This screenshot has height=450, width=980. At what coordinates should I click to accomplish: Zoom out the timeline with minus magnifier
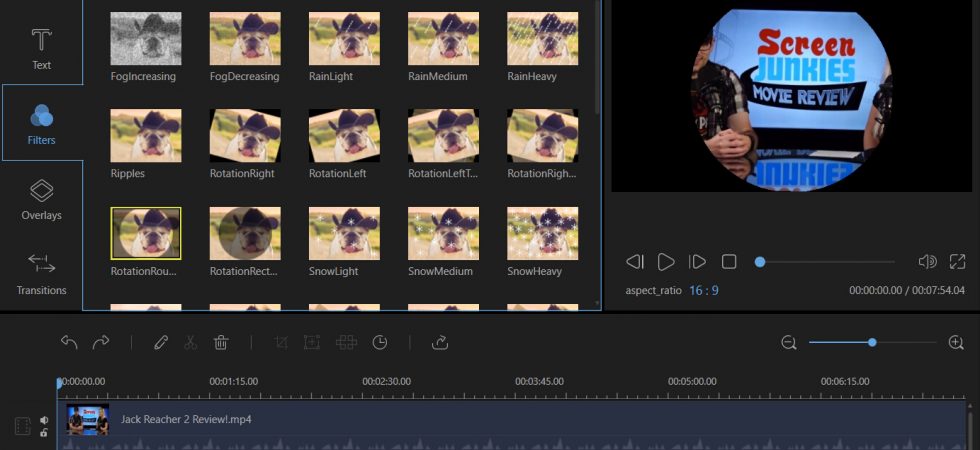coord(789,342)
